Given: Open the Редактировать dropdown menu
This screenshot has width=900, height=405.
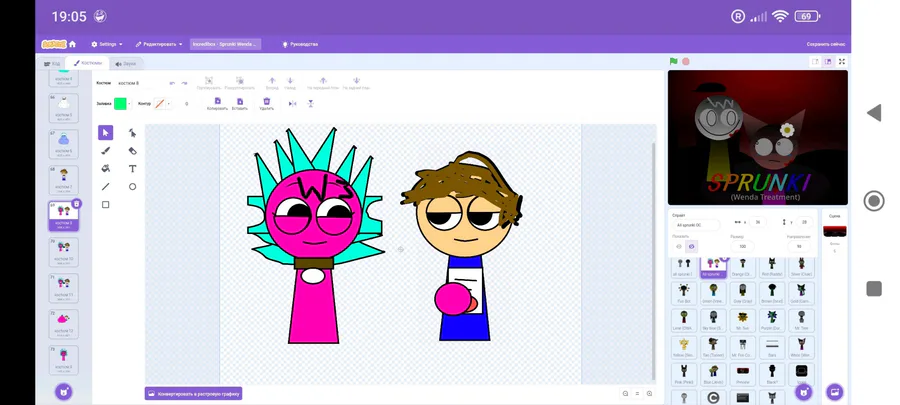Looking at the screenshot, I should [x=159, y=44].
